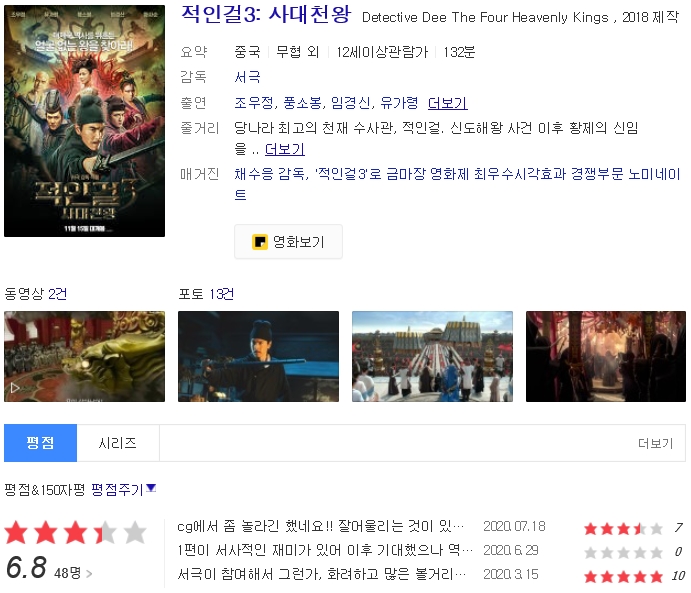Screen dimensions: 691x593
Task: Open the review starting with 서극이 참여해서
Action: point(321,574)
